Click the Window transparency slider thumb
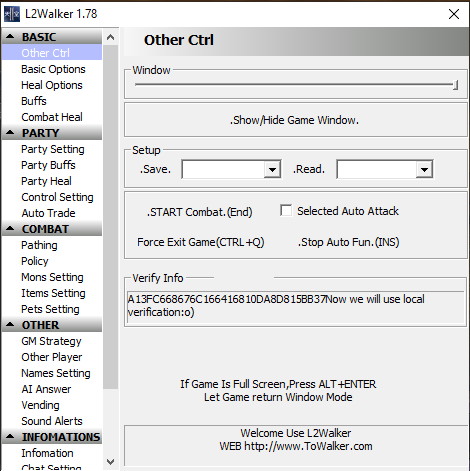Viewport: 470px width, 471px height. click(455, 85)
